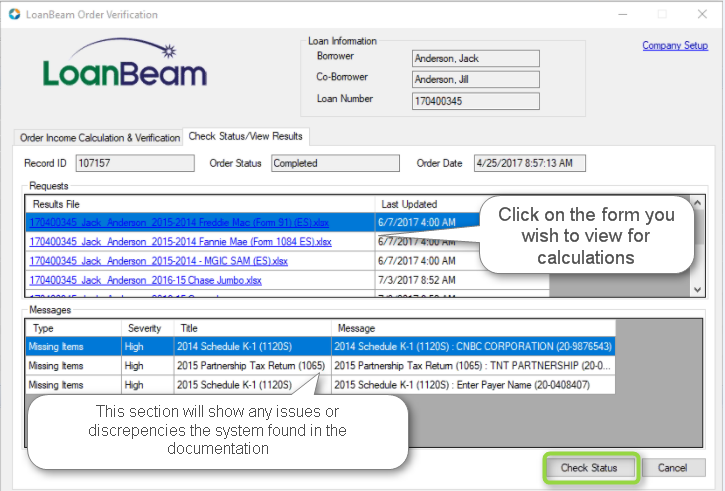The width and height of the screenshot is (725, 491).
Task: Open the Company Setup link
Action: [x=675, y=45]
